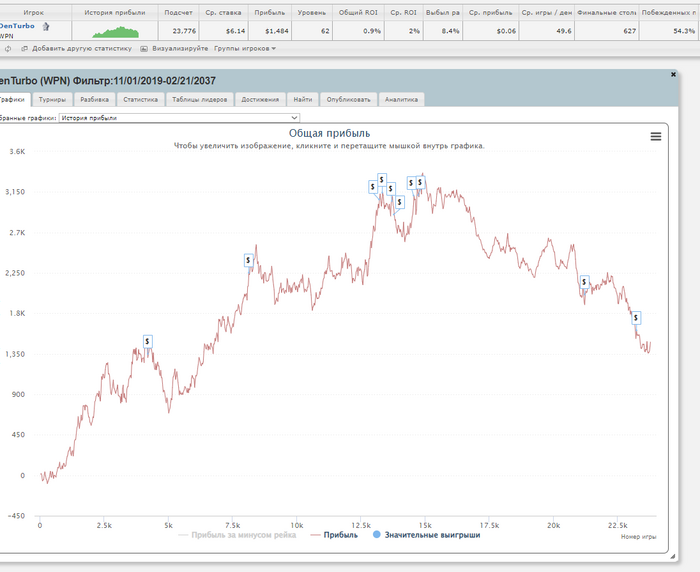Sort by the История прибыли column header
The image size is (700, 572).
[115, 13]
